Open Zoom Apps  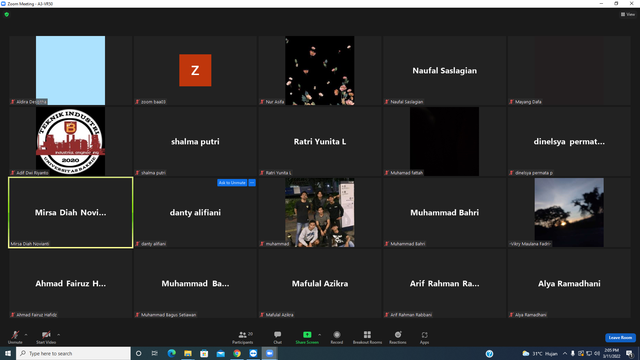pyautogui.click(x=424, y=337)
